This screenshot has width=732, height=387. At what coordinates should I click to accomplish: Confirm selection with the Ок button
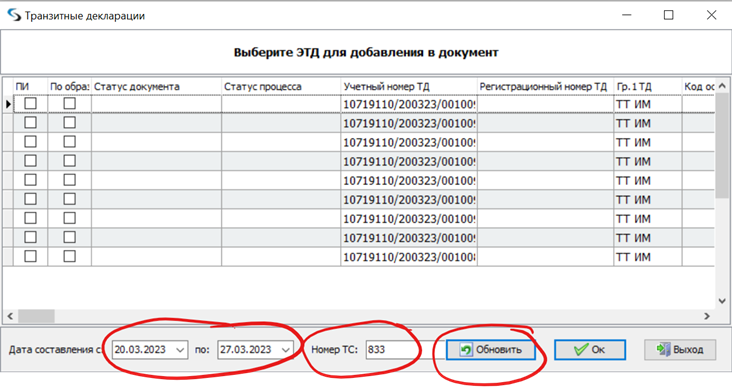click(x=590, y=349)
